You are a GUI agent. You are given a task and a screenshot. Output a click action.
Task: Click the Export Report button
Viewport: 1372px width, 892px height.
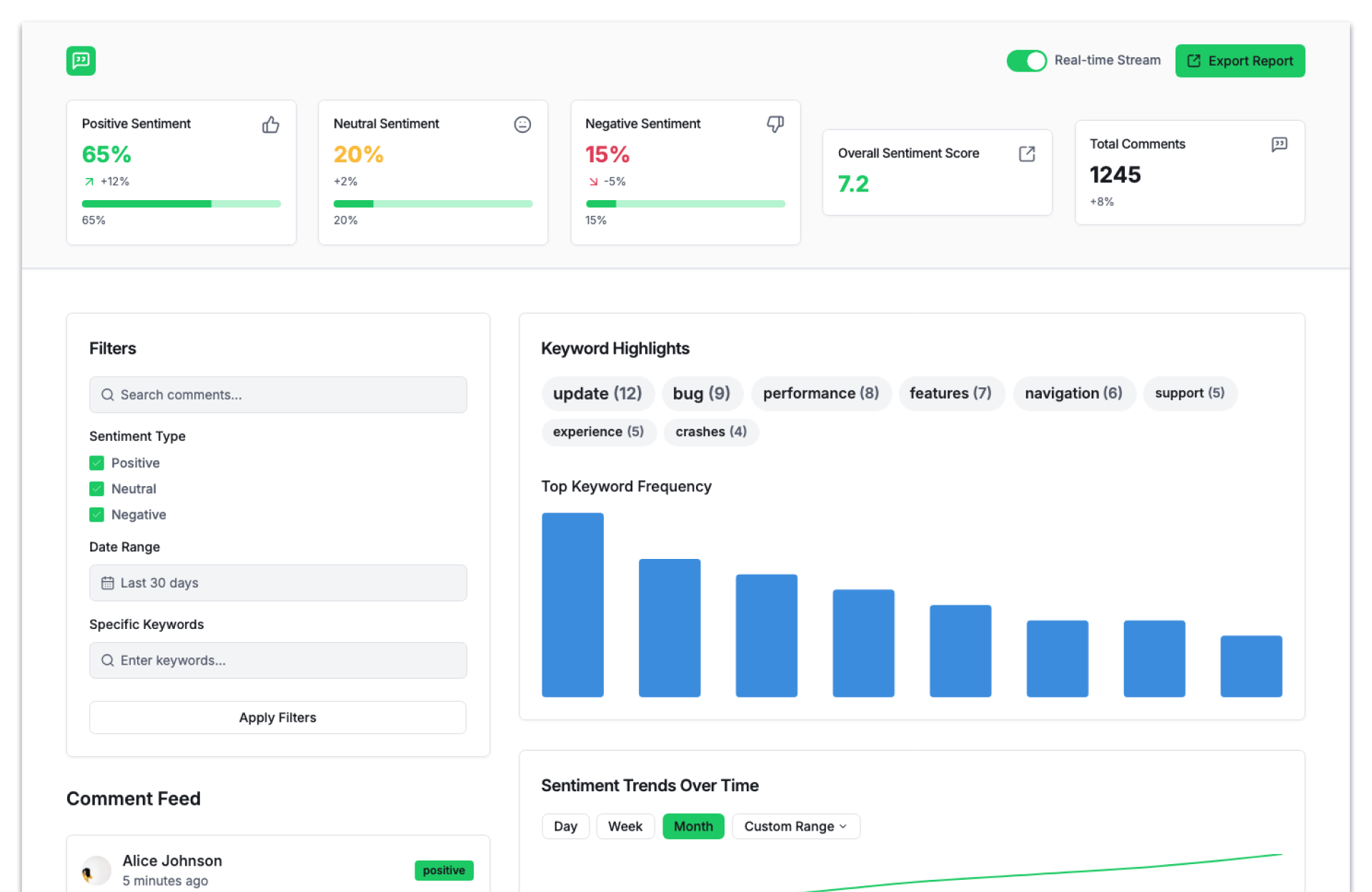[x=1240, y=61]
